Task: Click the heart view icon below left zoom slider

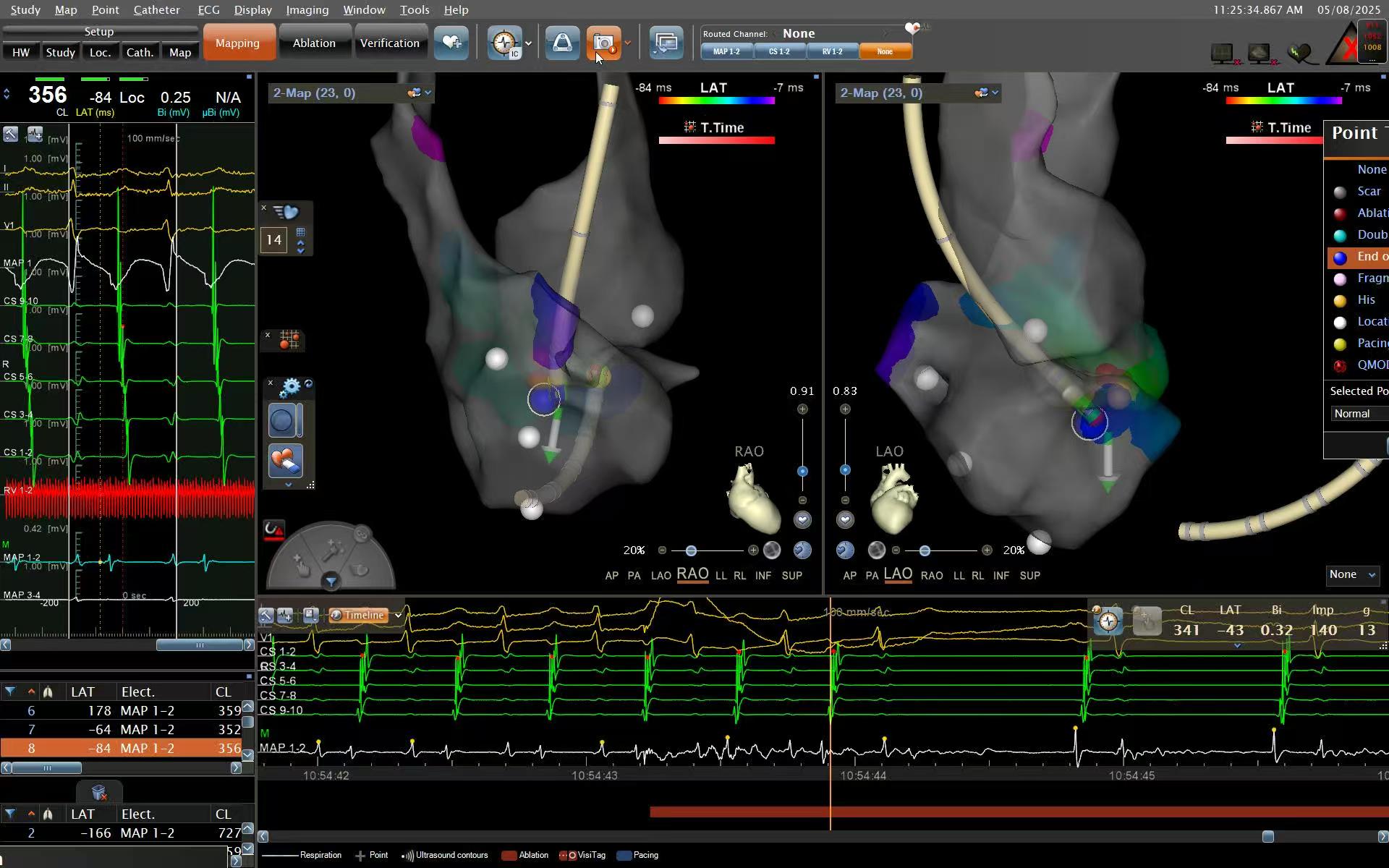Action: (802, 519)
